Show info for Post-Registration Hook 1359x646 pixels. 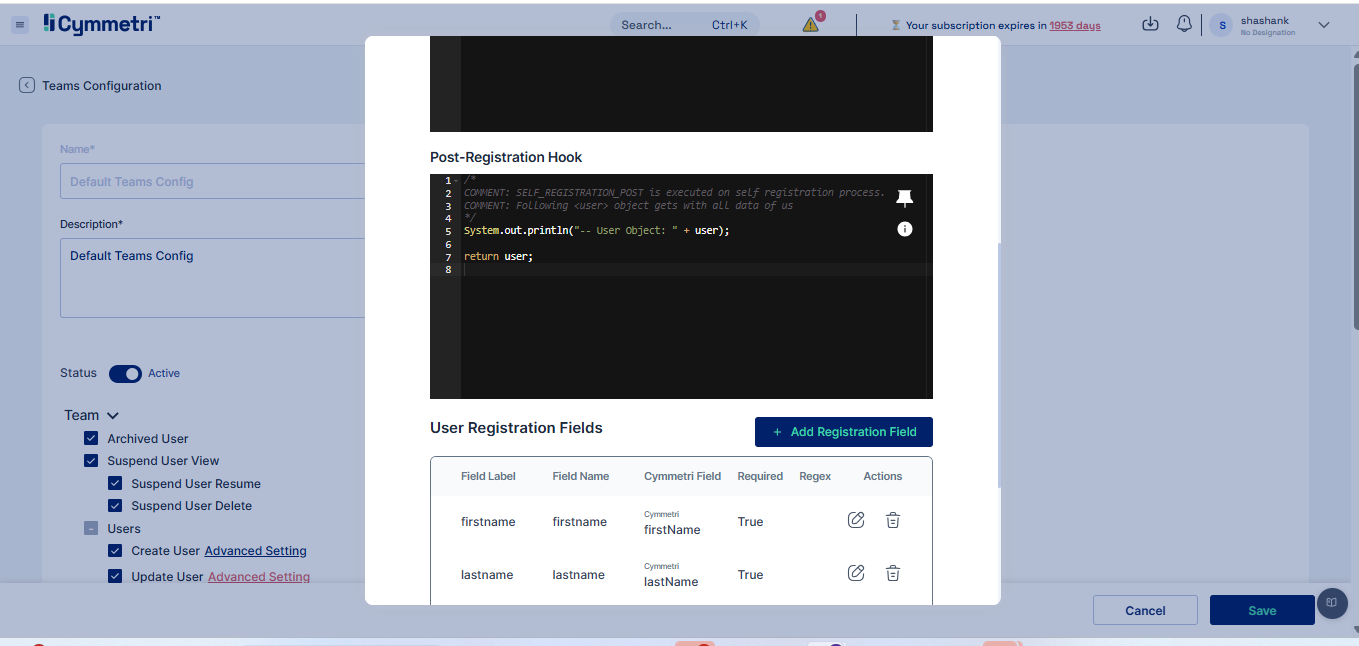point(905,229)
